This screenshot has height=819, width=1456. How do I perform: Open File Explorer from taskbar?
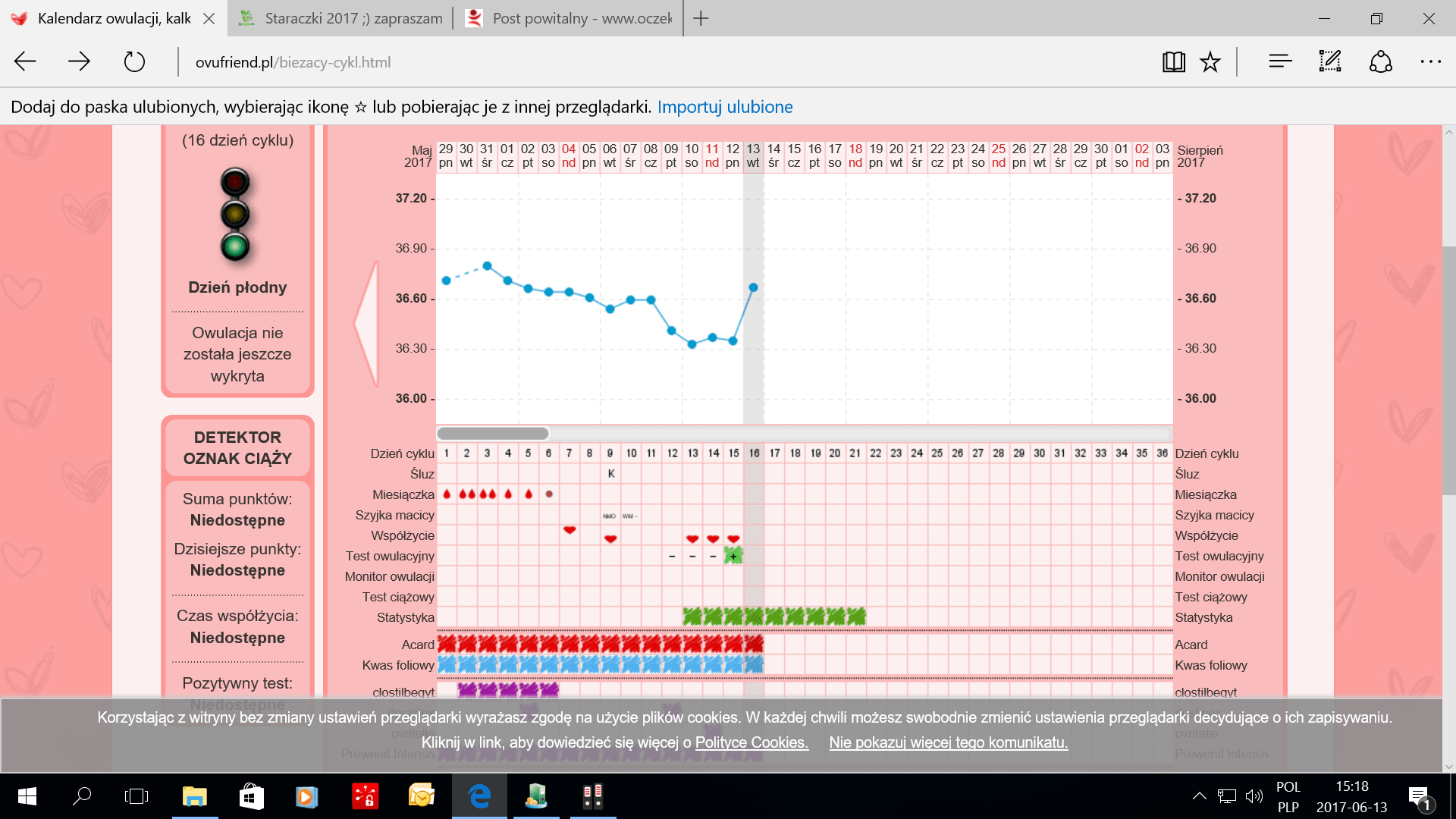195,796
